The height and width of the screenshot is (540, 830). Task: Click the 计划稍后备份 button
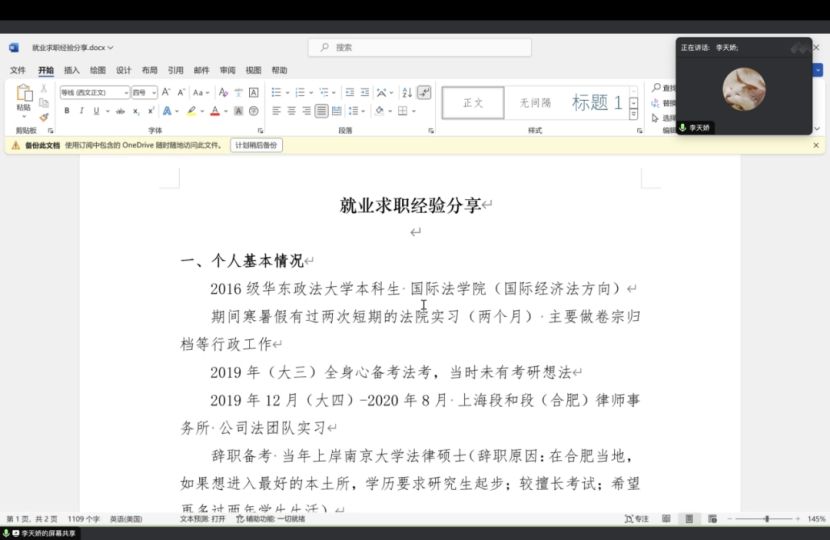tap(256, 145)
